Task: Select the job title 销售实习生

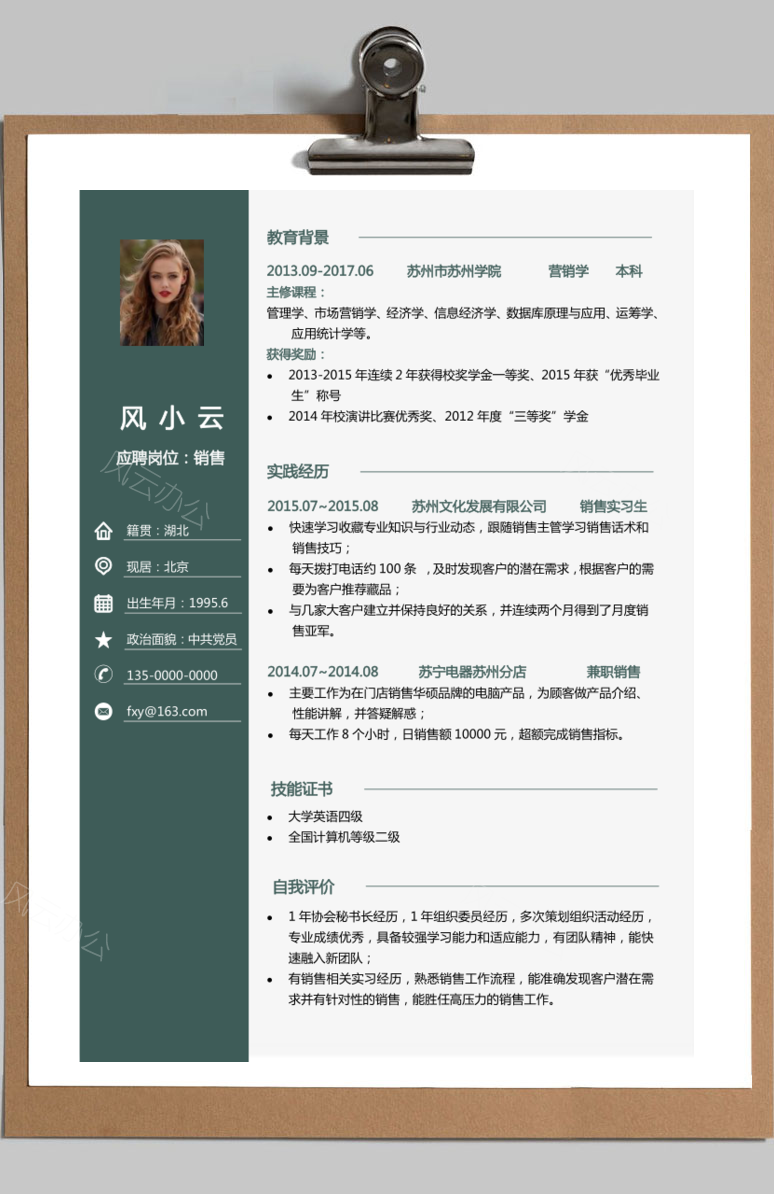Action: (613, 506)
